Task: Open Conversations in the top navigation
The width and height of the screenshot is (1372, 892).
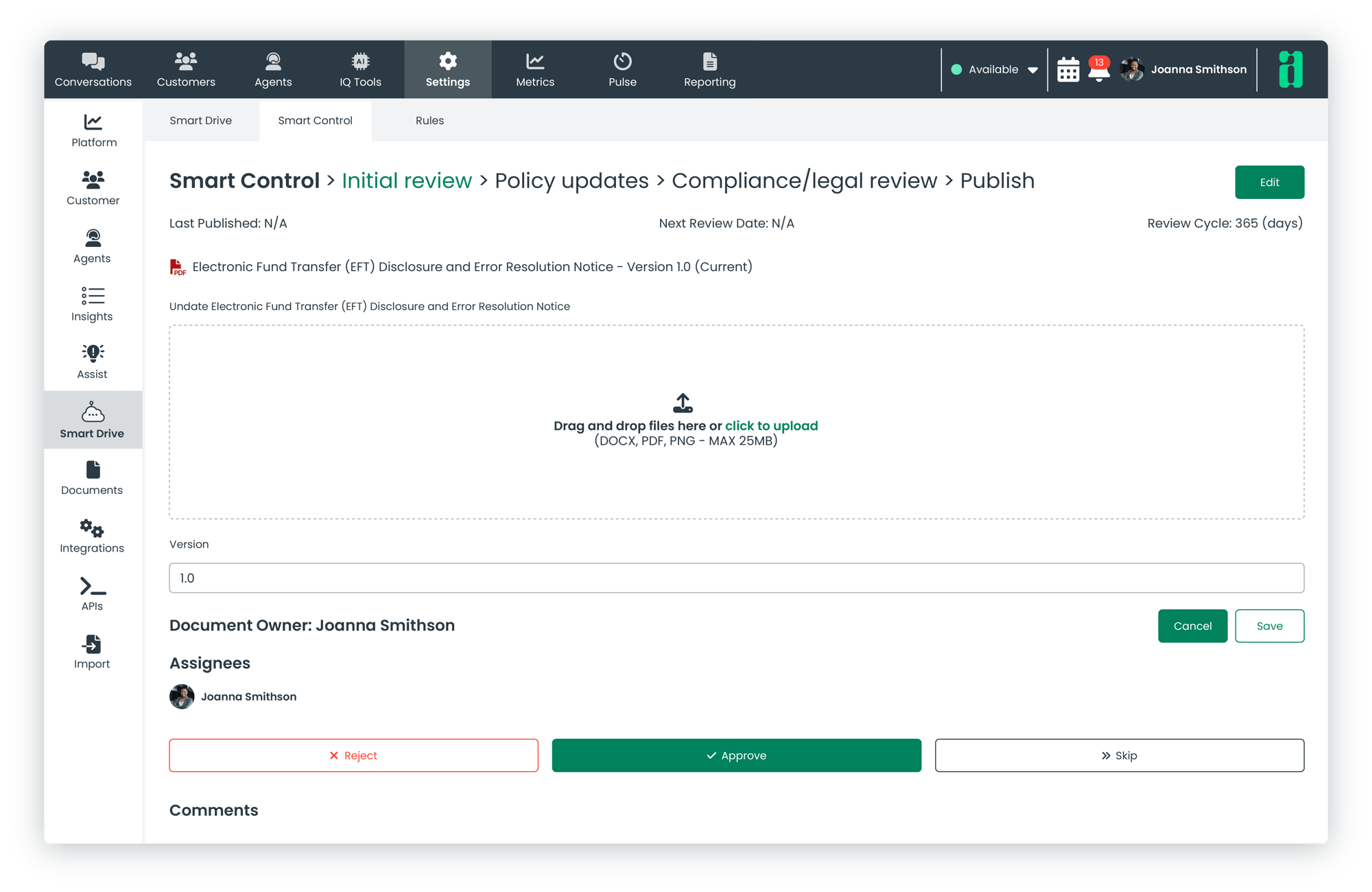Action: 93,69
